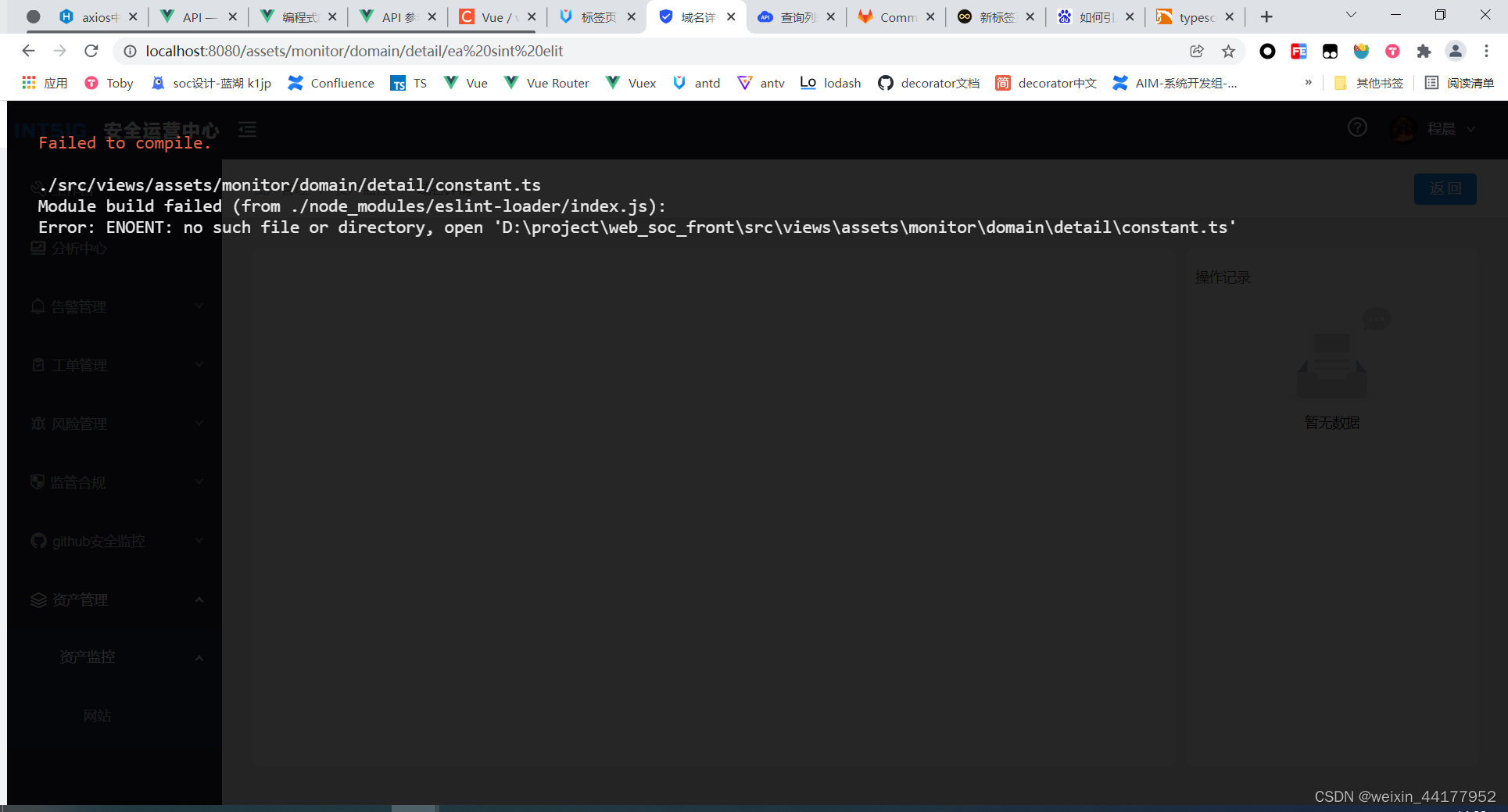Screen dimensions: 1508x812
Task: Open the 程晨 user dropdown
Action: click(1434, 129)
